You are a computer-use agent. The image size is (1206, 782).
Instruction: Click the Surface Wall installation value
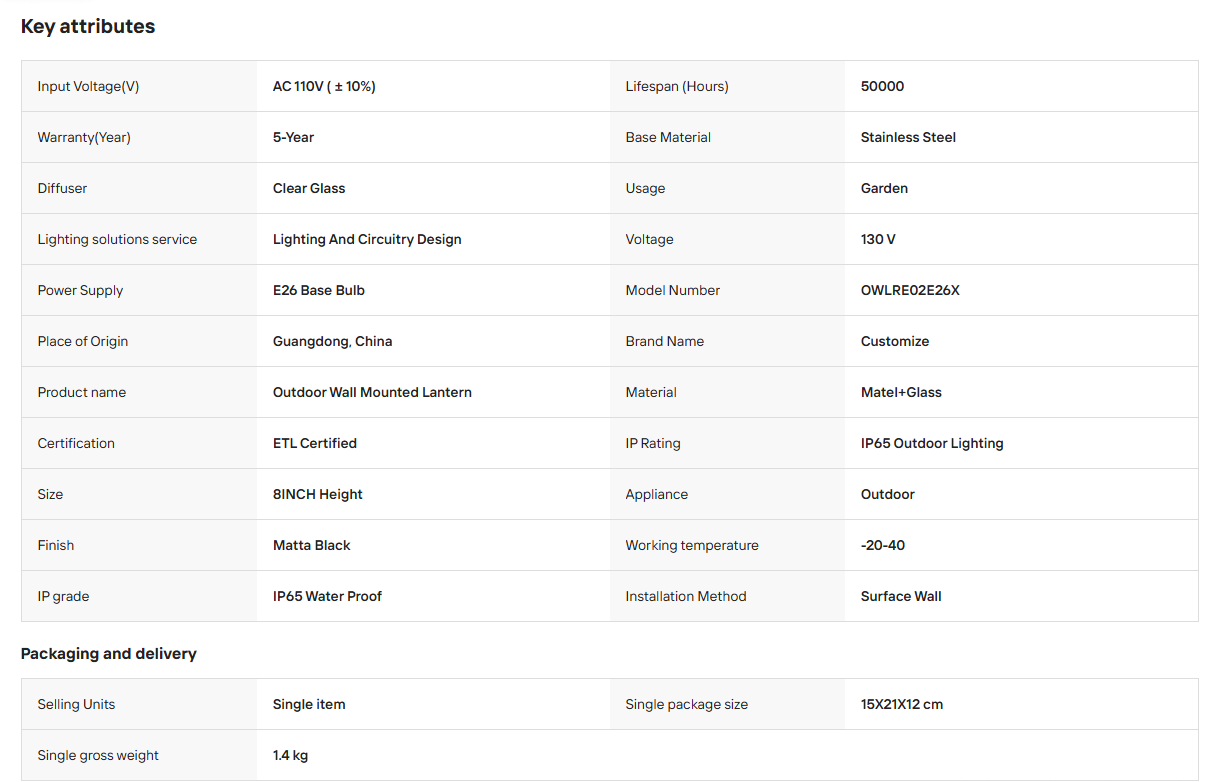pos(901,596)
